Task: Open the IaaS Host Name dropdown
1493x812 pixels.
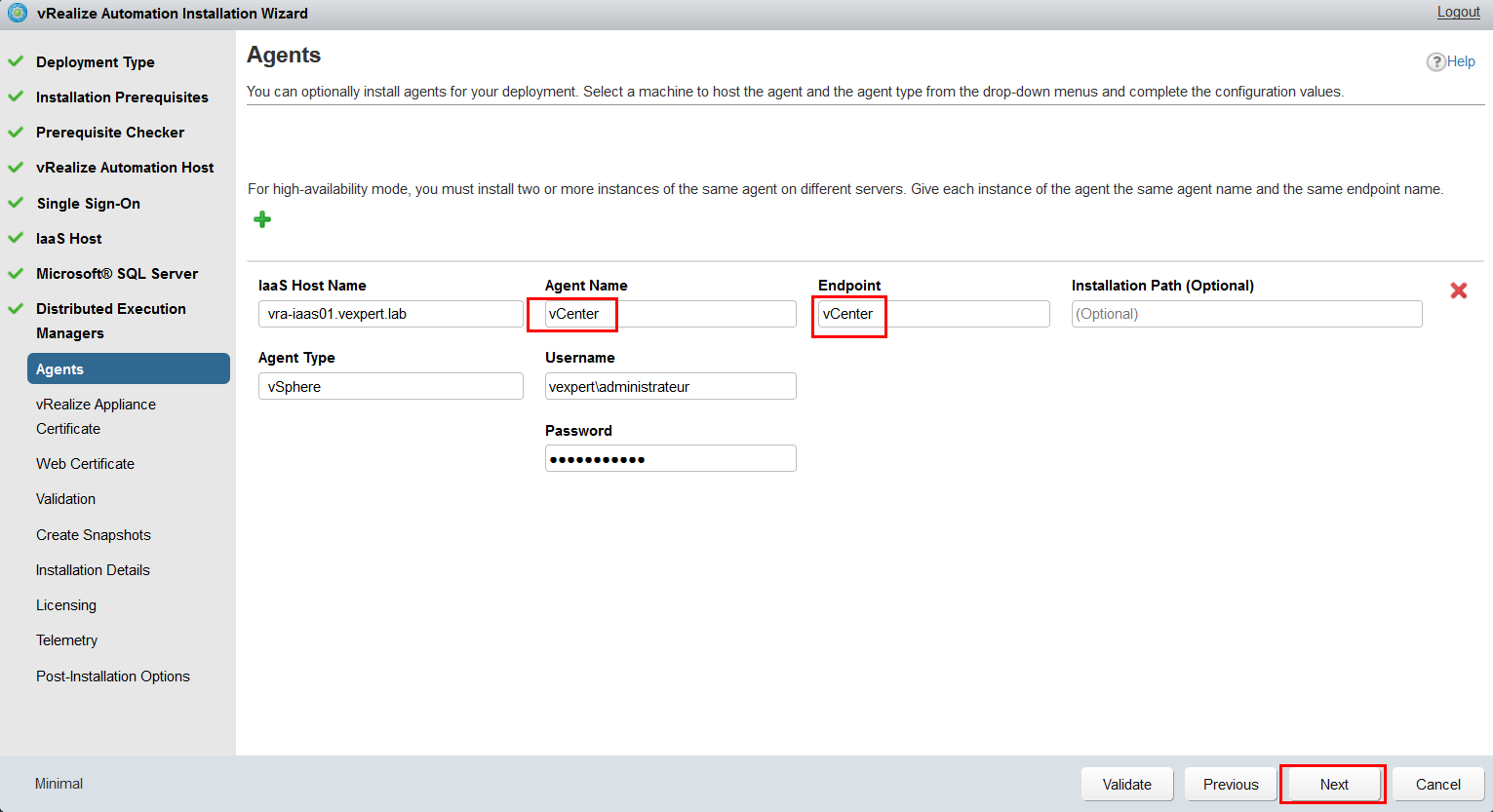Action: pos(391,314)
